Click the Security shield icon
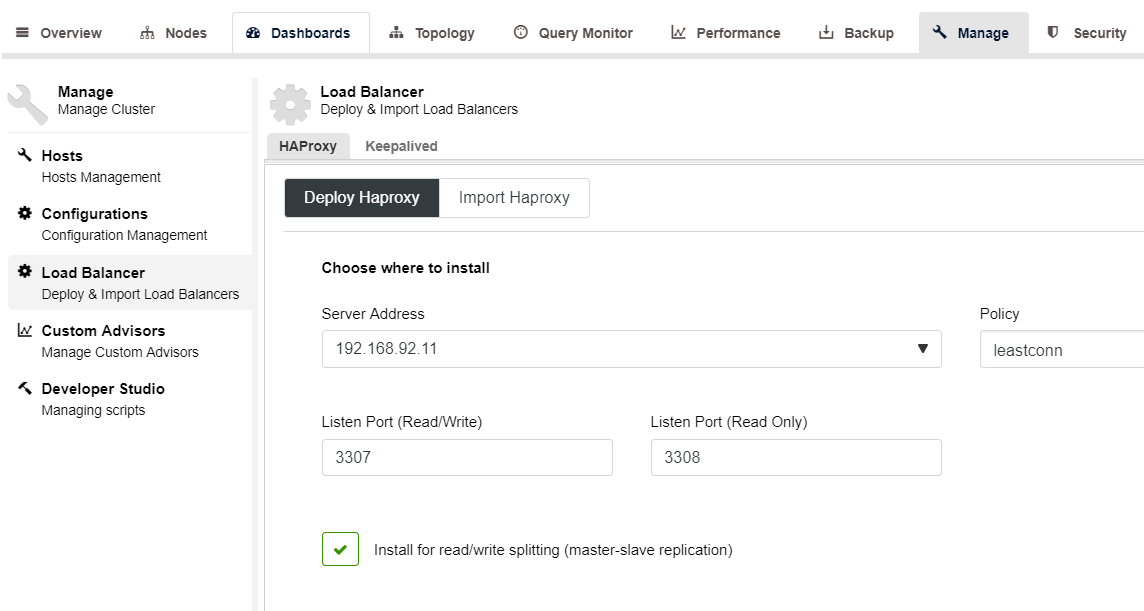Screen dimensions: 1144x611 pyautogui.click(x=1053, y=33)
